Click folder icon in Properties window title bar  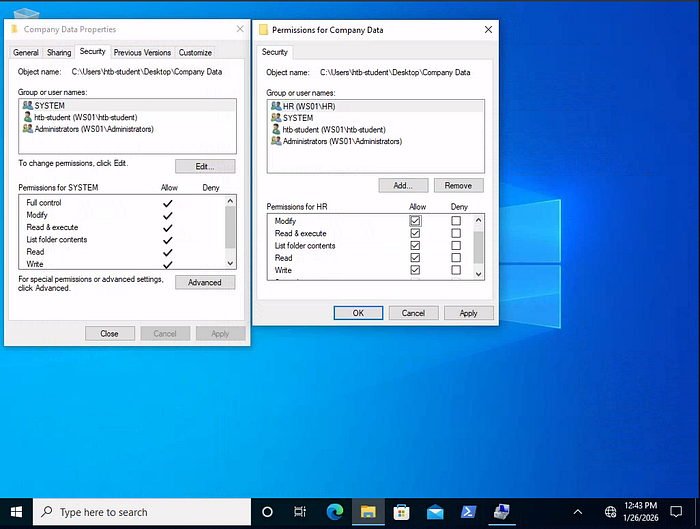pos(14,29)
